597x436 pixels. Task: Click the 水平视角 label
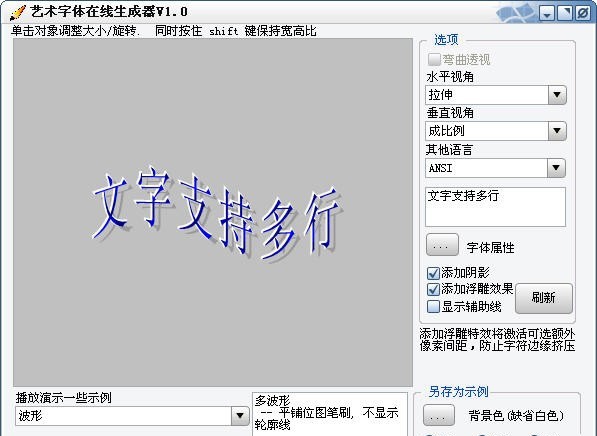click(450, 77)
